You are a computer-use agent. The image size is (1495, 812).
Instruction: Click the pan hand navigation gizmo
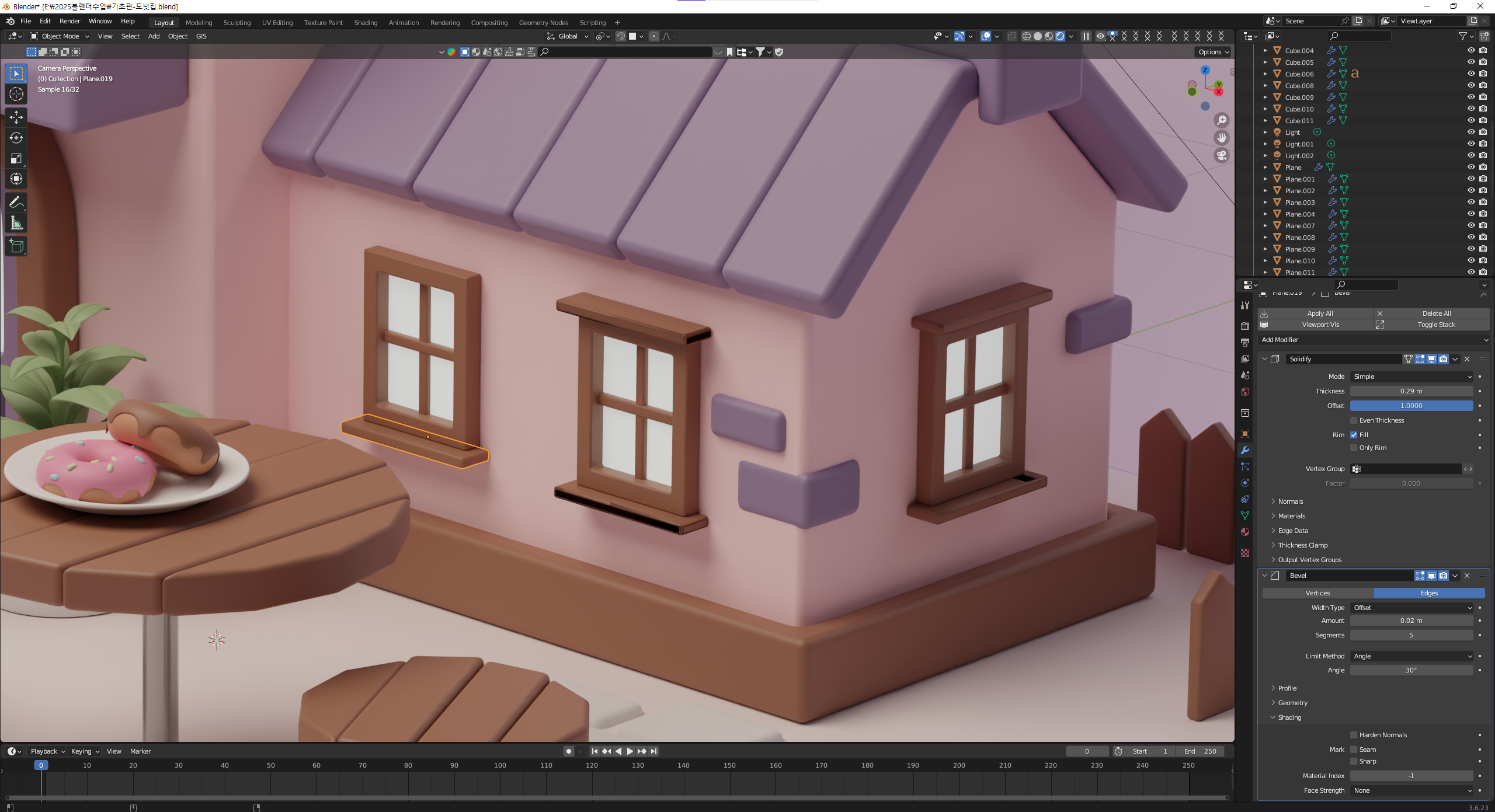coord(1222,138)
